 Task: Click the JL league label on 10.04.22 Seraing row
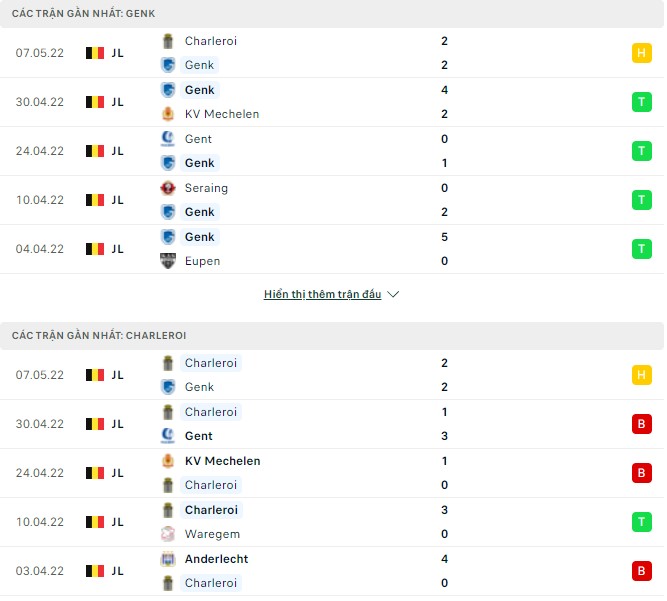tap(118, 200)
